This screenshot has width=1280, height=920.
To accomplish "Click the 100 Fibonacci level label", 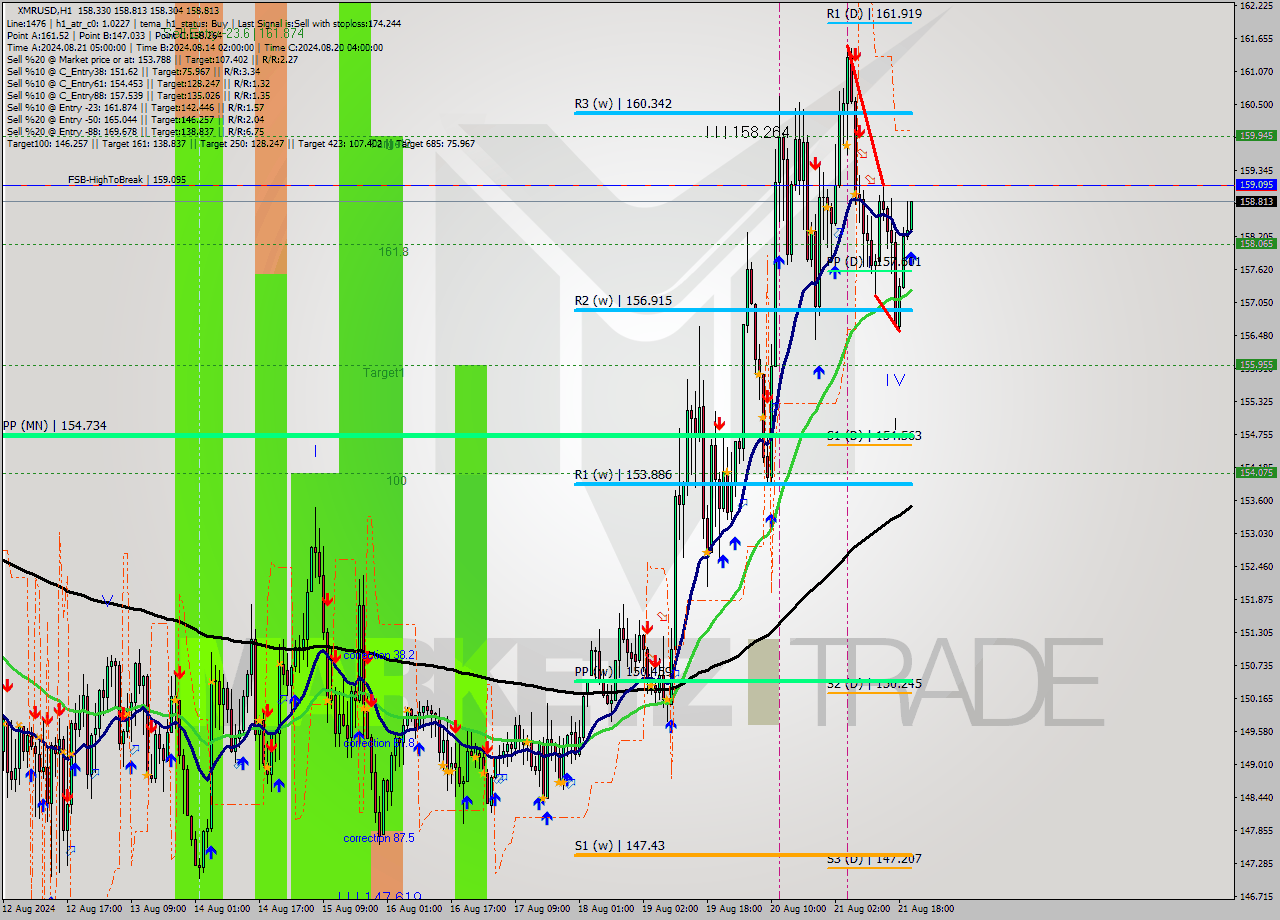I will coord(397,481).
